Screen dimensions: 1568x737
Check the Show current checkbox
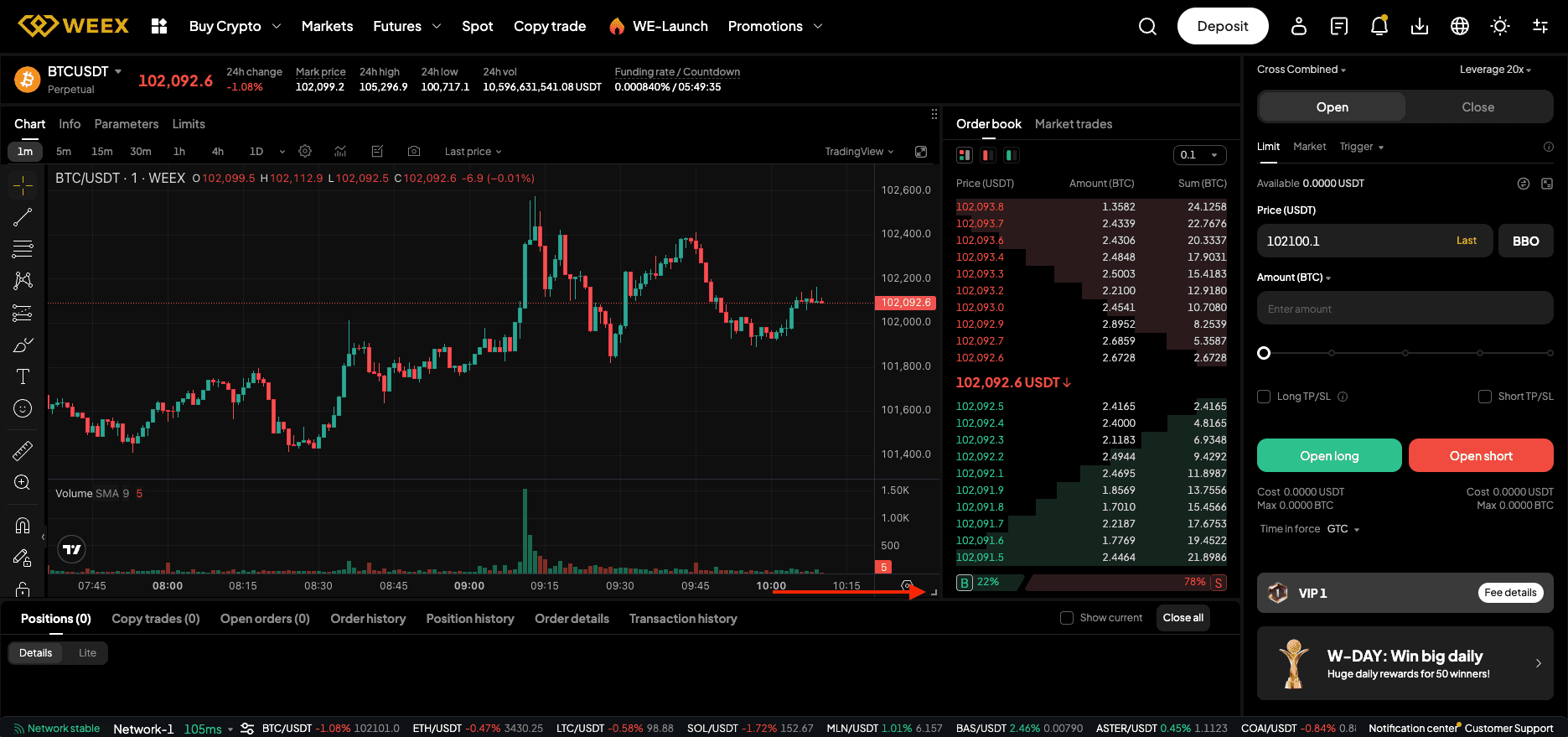1067,618
